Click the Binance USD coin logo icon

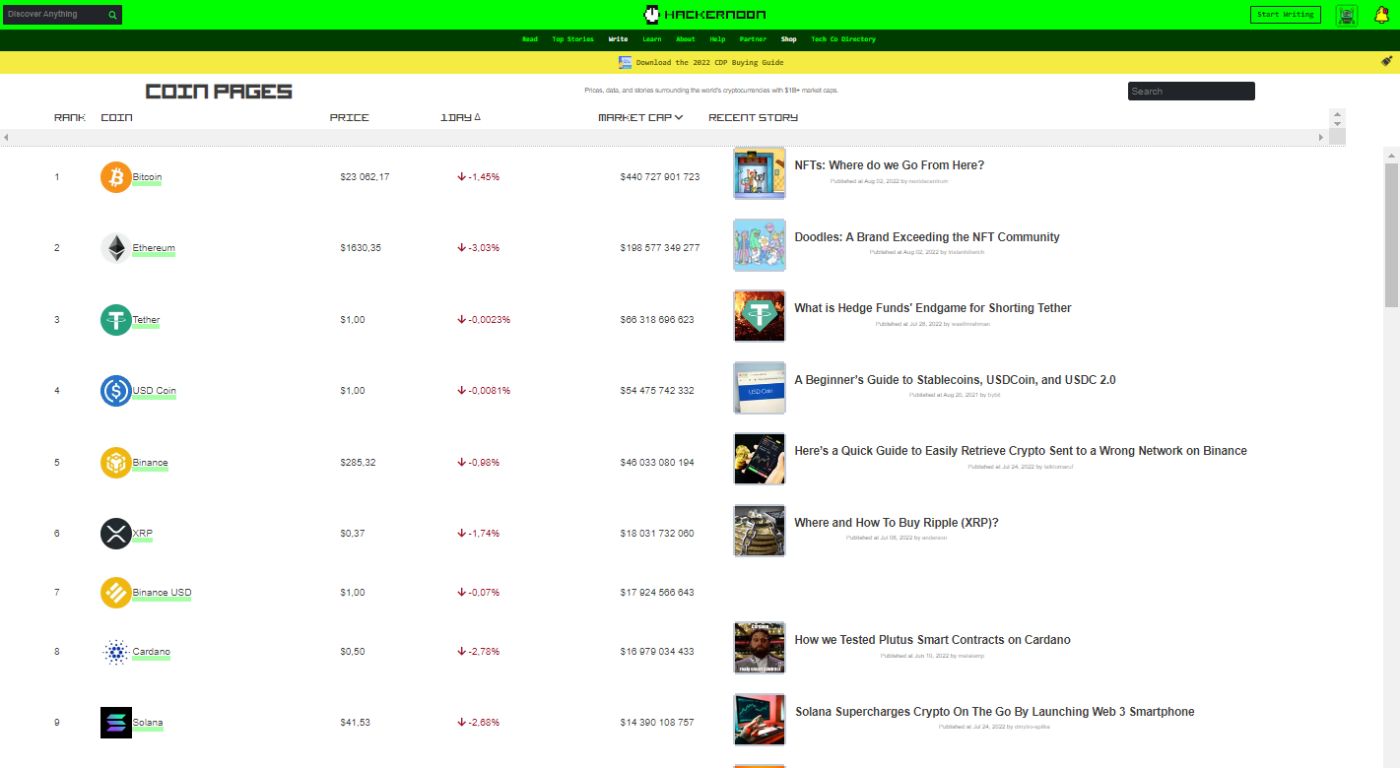click(x=116, y=593)
